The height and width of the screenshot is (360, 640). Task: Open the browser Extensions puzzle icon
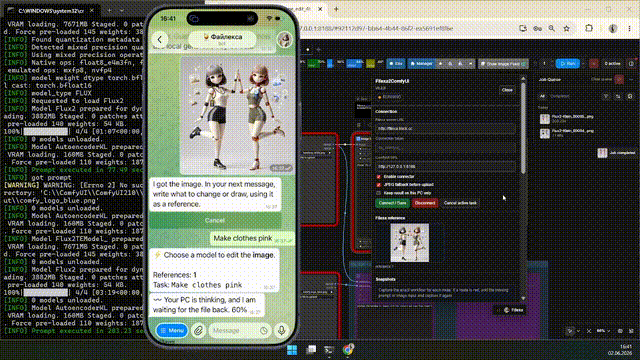point(589,29)
